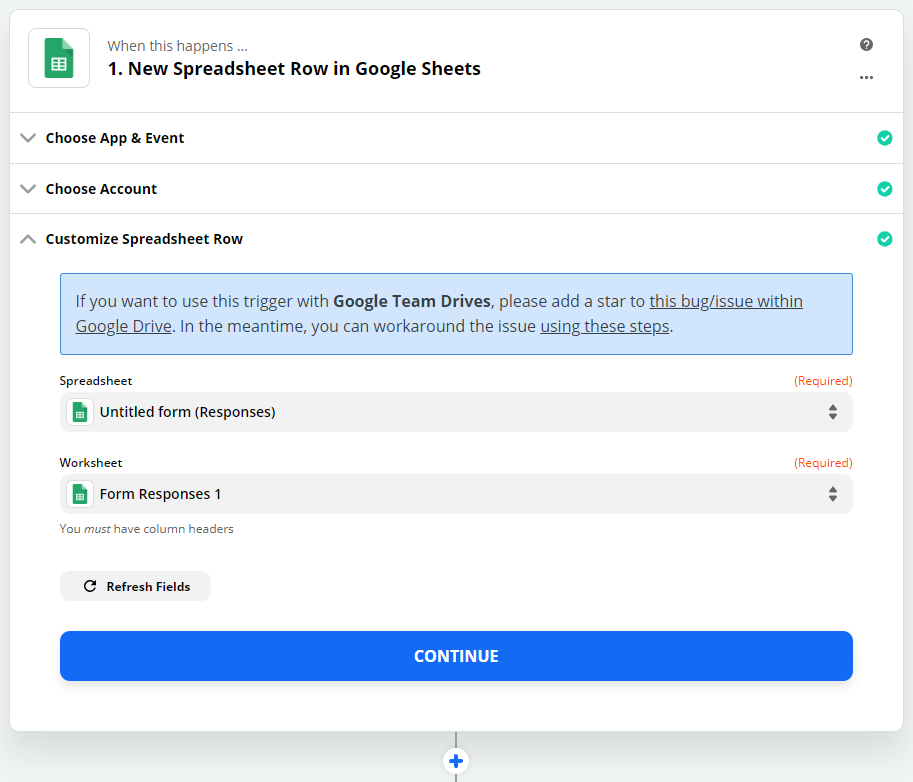
Task: Click the step title New Spreadsheet Row in Google Sheets
Action: 294,69
